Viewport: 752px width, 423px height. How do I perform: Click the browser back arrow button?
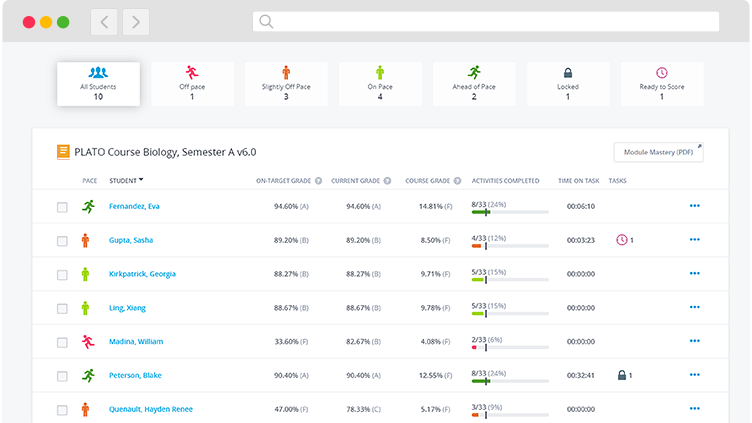point(105,21)
